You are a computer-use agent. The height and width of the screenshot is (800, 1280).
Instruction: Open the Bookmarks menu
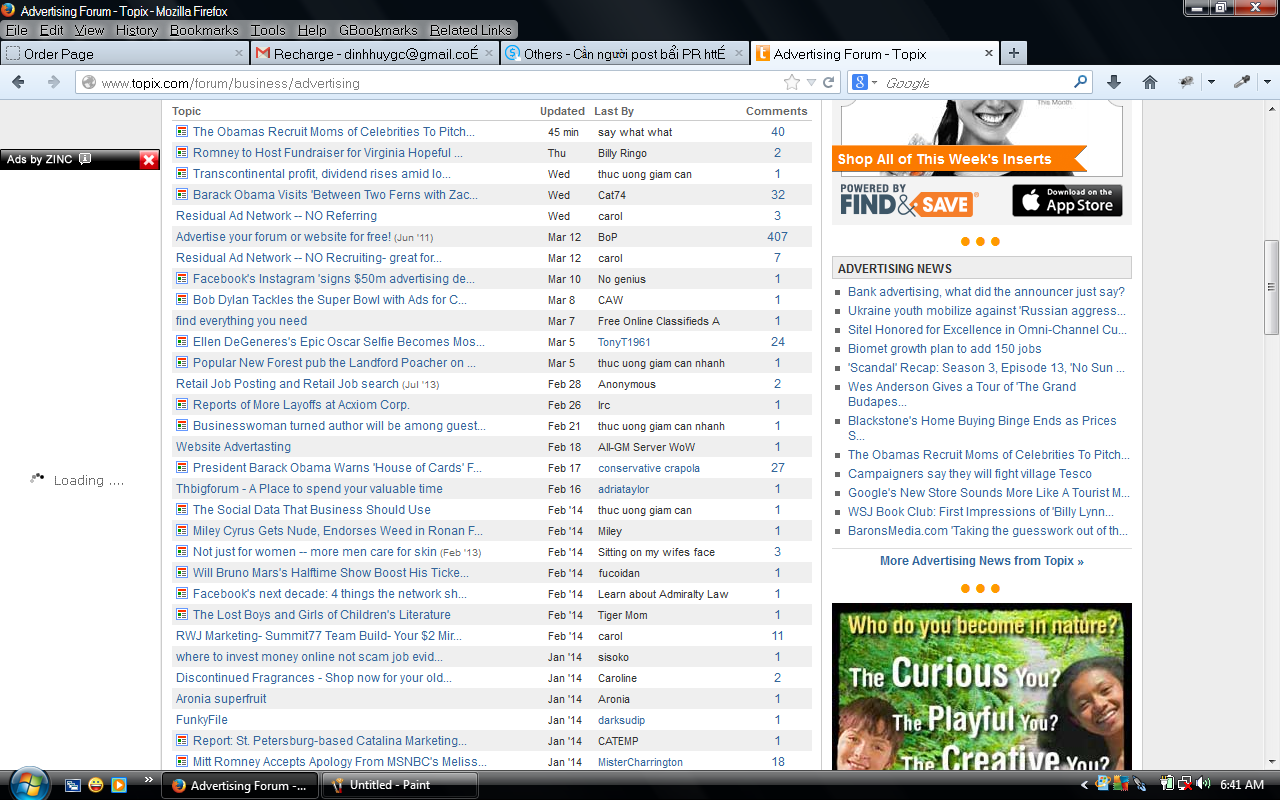[204, 30]
